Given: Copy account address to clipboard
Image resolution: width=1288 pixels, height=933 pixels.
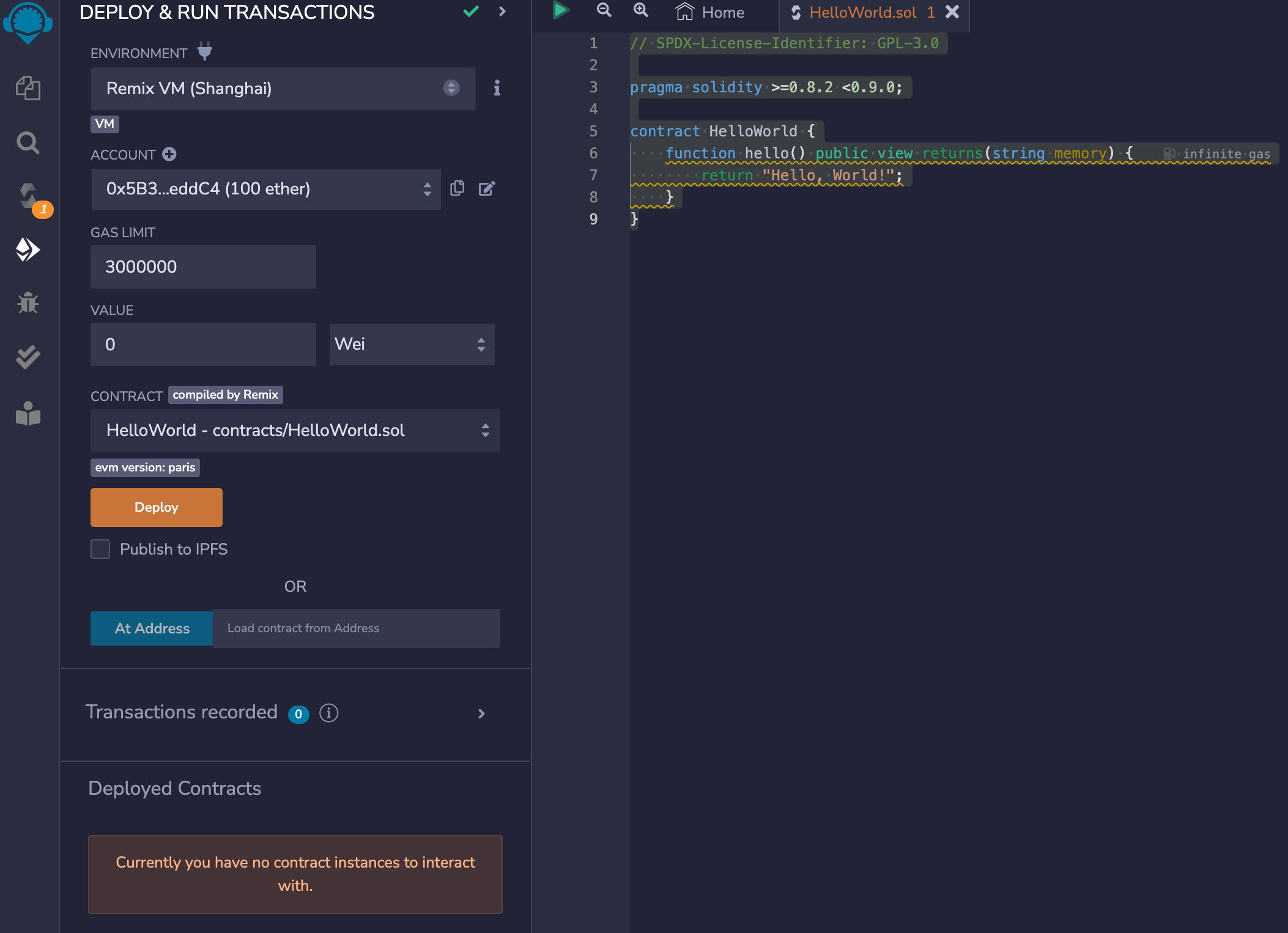Looking at the screenshot, I should [457, 188].
